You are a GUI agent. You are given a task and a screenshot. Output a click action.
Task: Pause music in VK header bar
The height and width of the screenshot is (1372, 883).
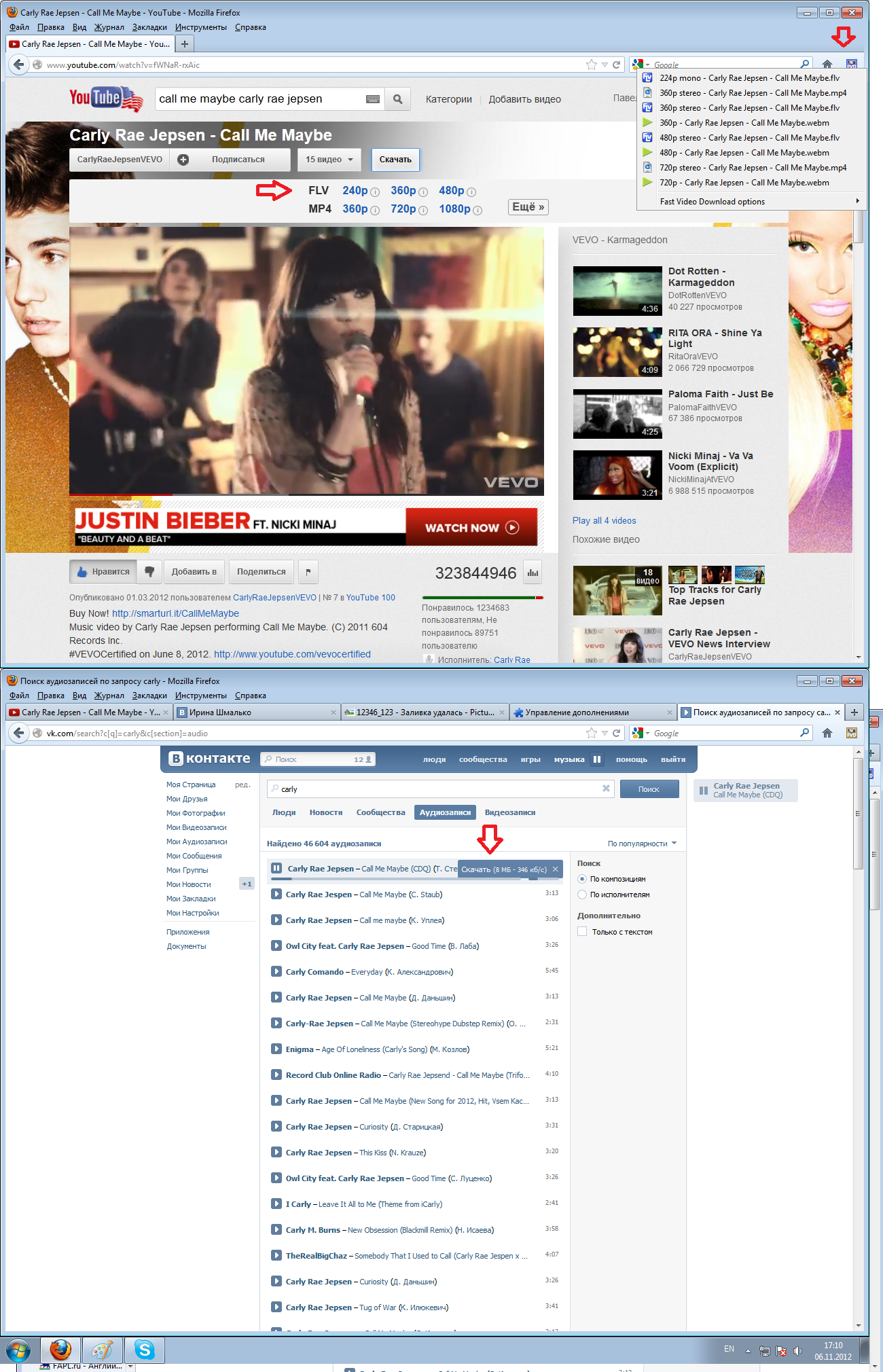(596, 759)
